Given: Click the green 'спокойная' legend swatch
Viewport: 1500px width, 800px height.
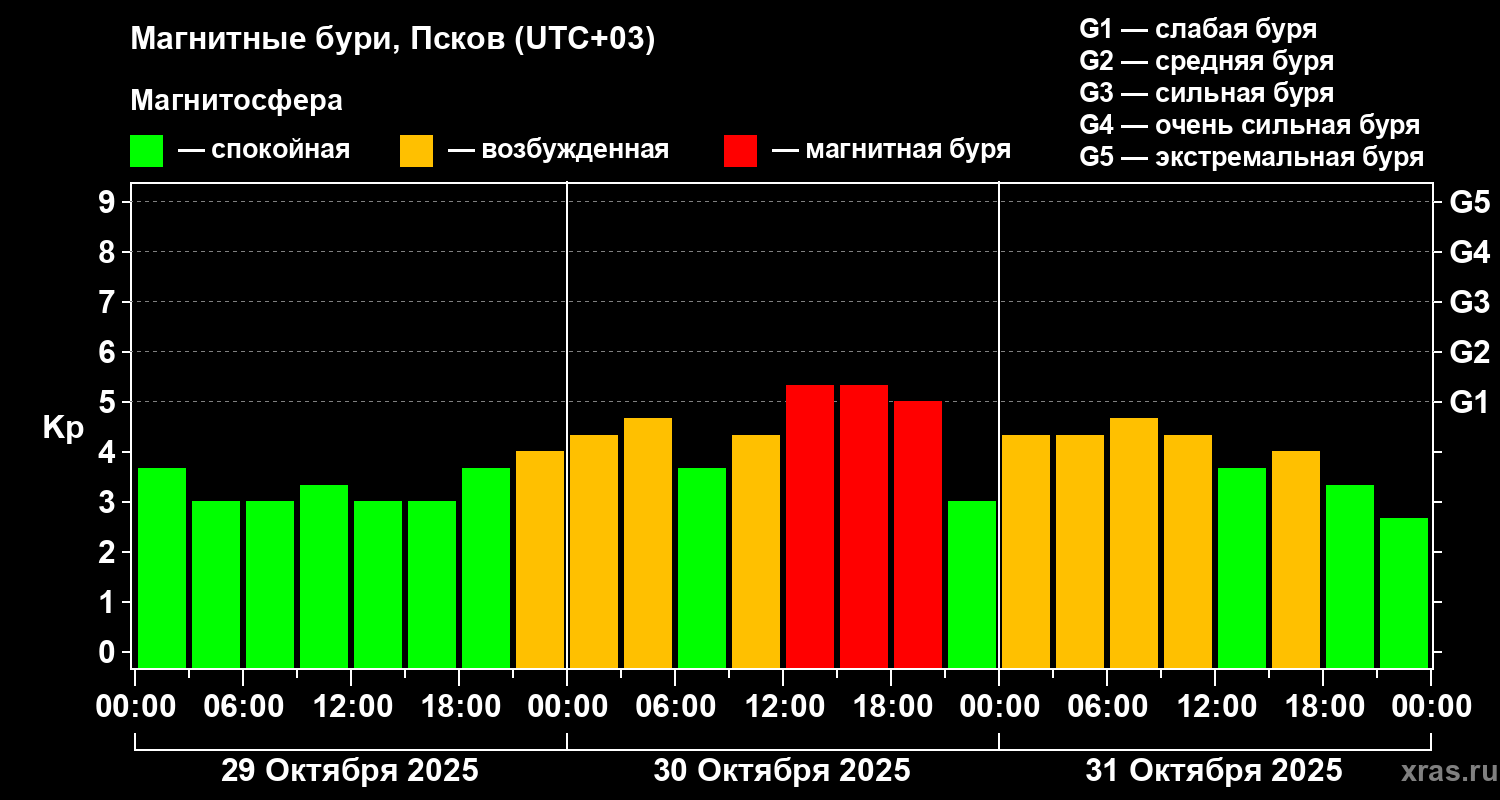Looking at the screenshot, I should (x=146, y=151).
